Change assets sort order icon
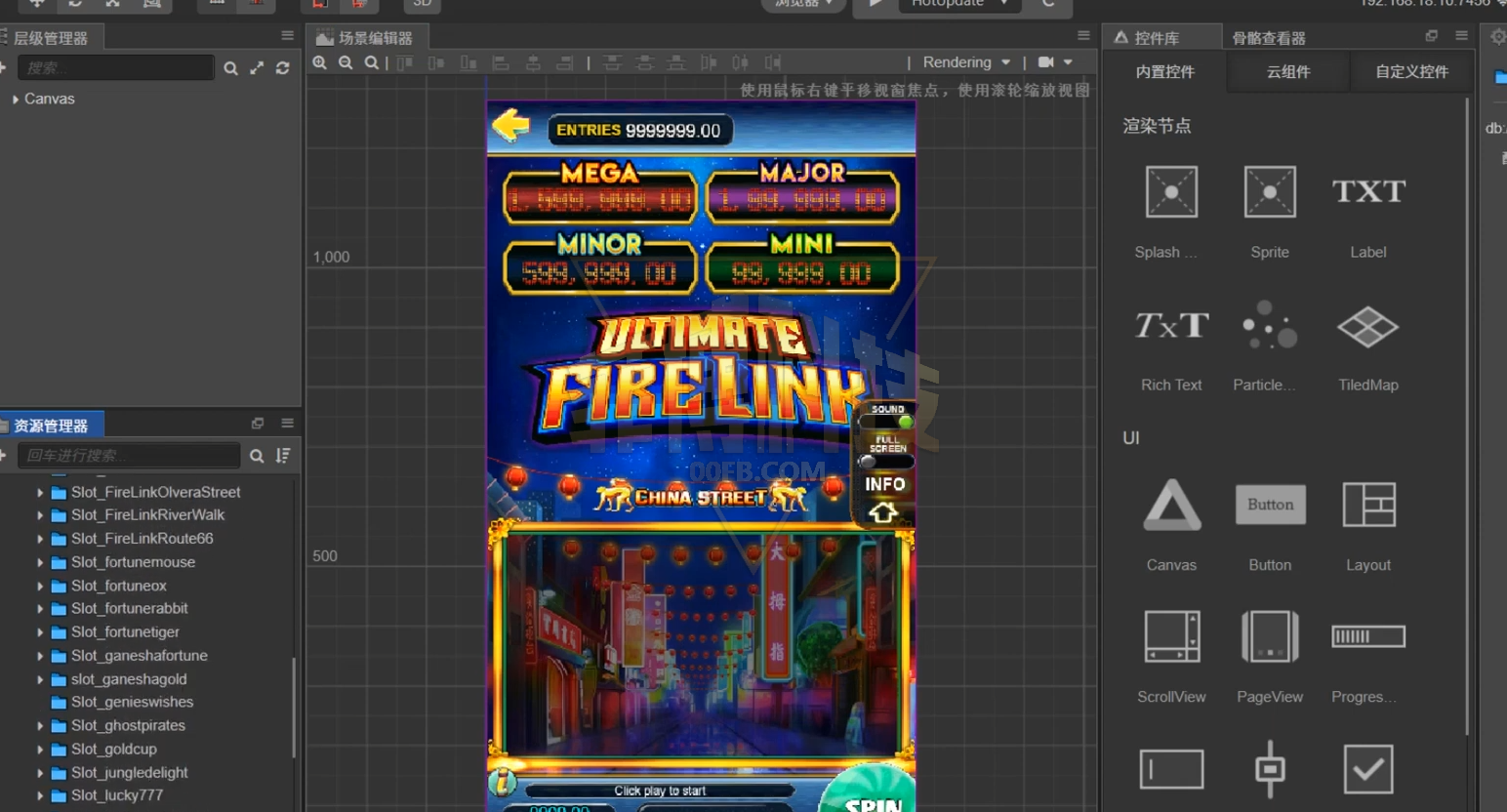Viewport: 1507px width, 812px height. pyautogui.click(x=283, y=456)
